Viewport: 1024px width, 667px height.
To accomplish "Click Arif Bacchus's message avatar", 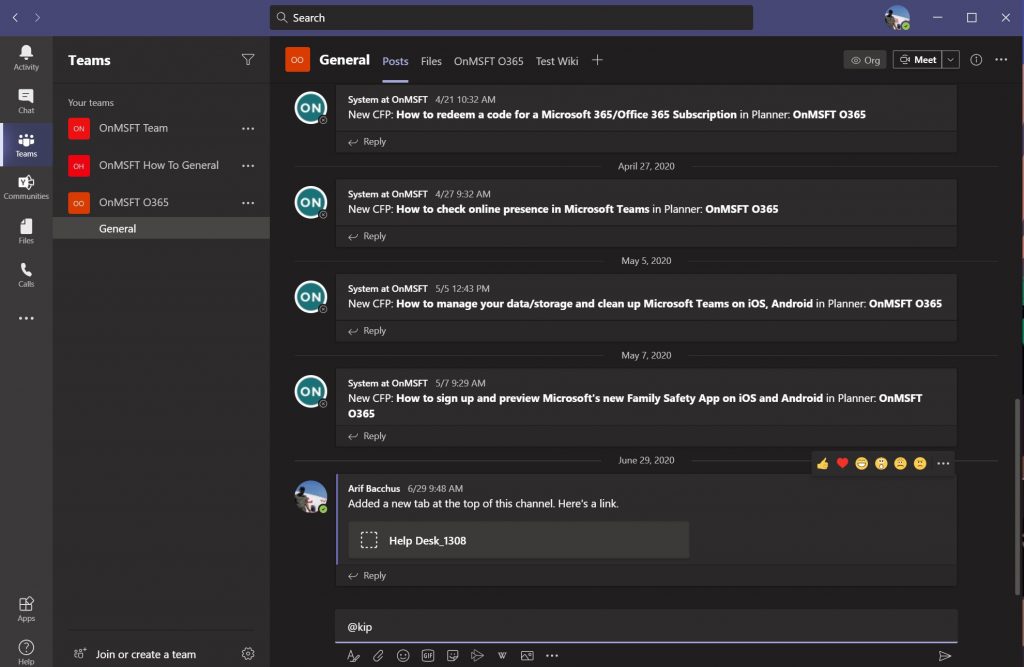I will click(x=311, y=496).
